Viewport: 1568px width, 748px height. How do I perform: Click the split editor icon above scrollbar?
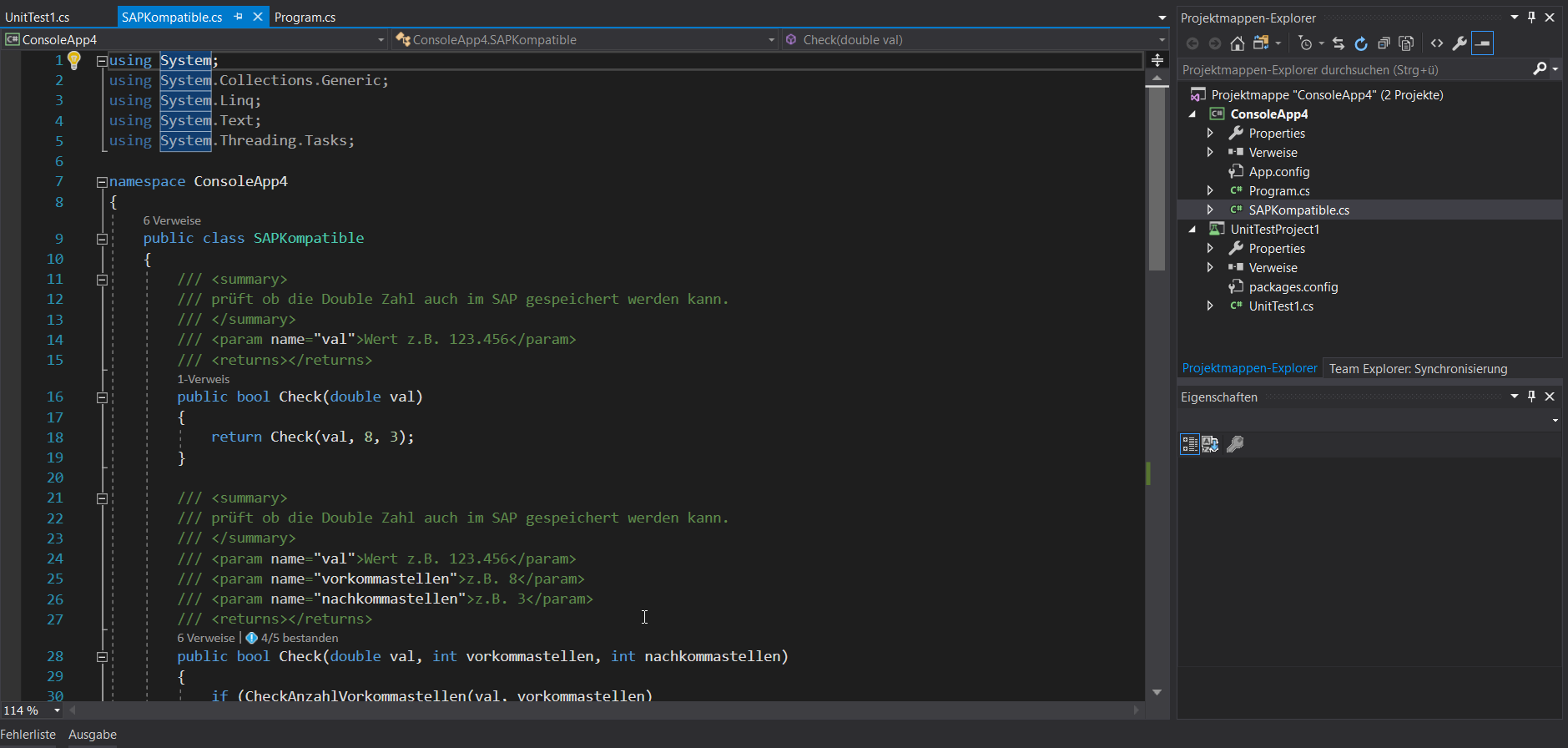(1157, 60)
